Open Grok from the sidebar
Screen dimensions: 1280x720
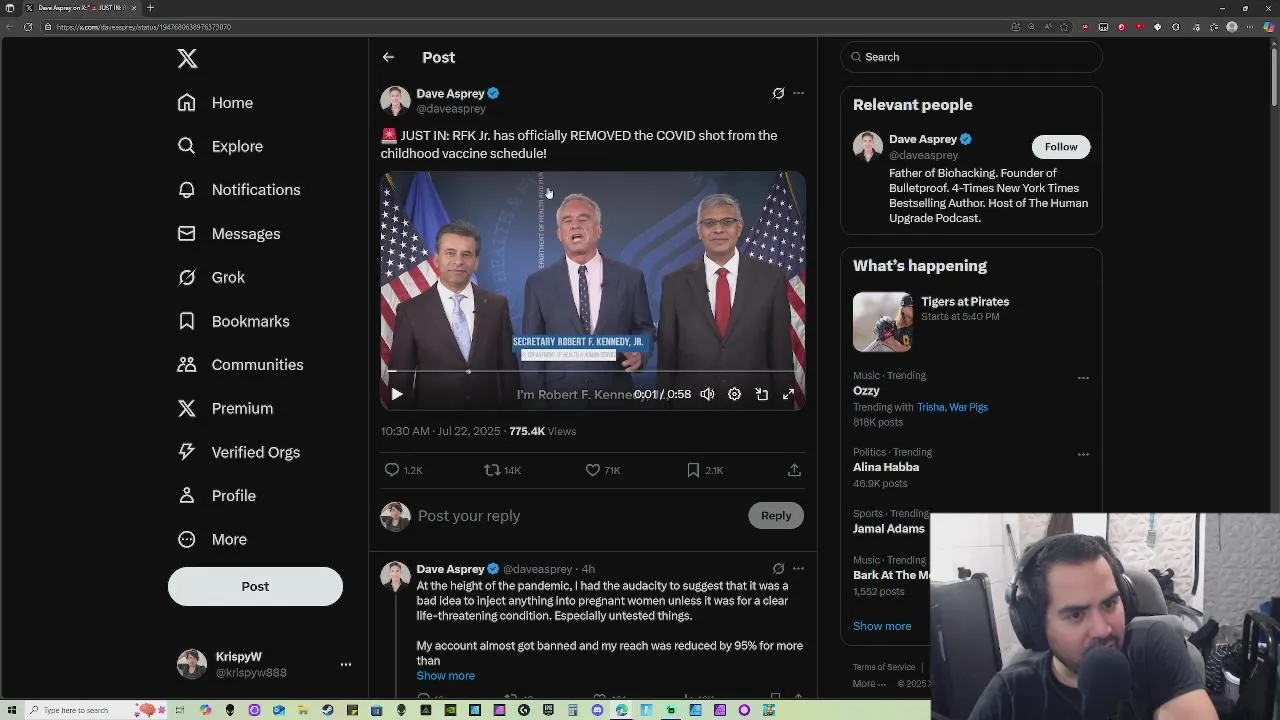(x=211, y=277)
